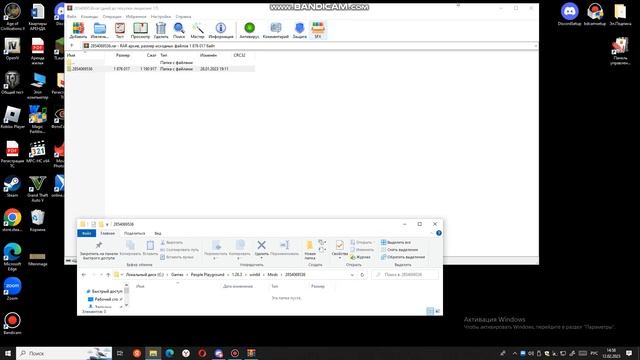Screen dimensions: 640x360
Task: Click Explorer search field
Action: click(x=405, y=275)
